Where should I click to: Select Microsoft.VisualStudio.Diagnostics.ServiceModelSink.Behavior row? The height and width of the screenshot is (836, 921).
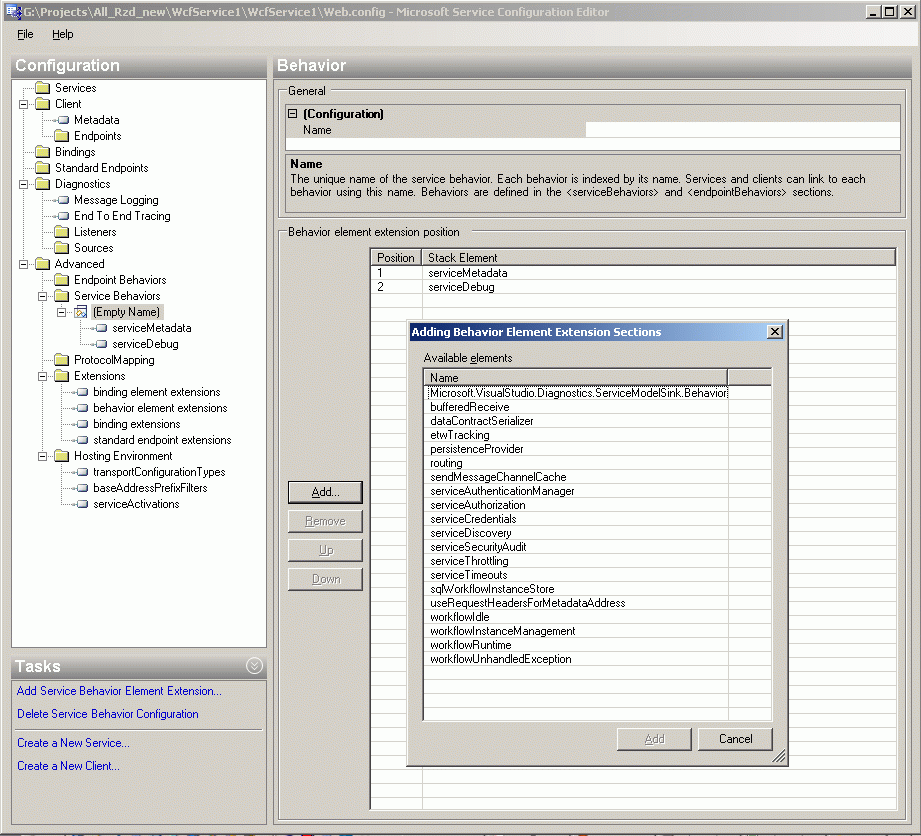[x=576, y=393]
